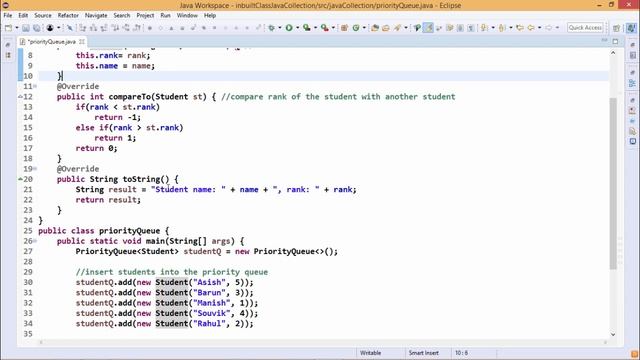
Task: Close the priorityQueue.java editor tab
Action: point(82,42)
